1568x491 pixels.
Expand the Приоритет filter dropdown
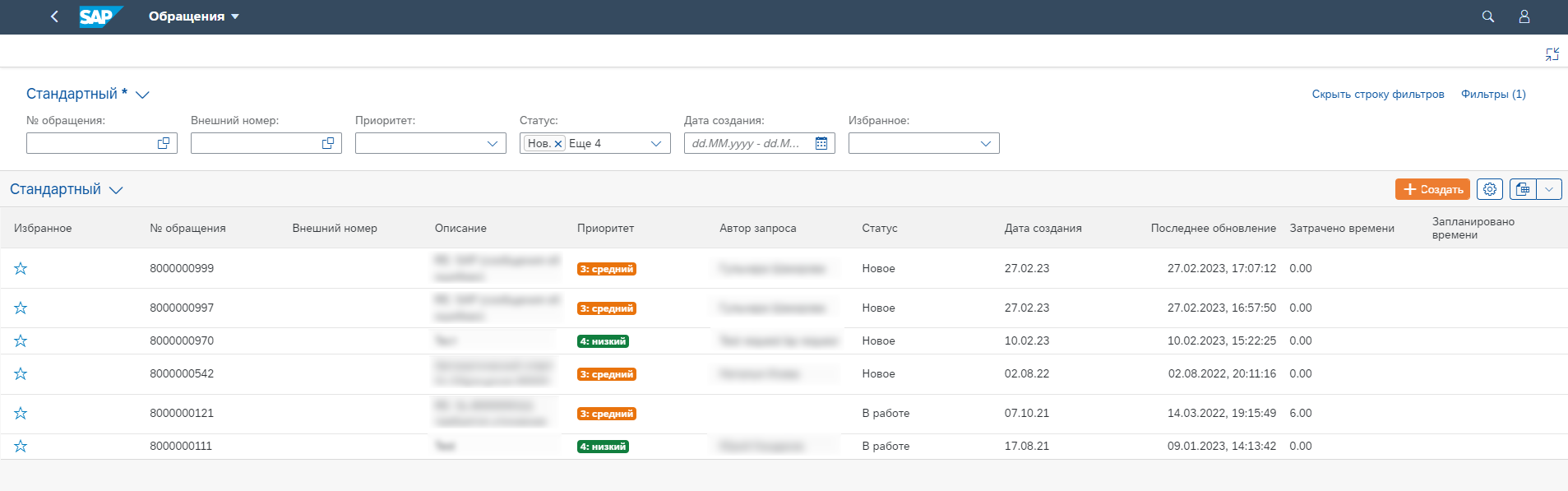point(492,143)
